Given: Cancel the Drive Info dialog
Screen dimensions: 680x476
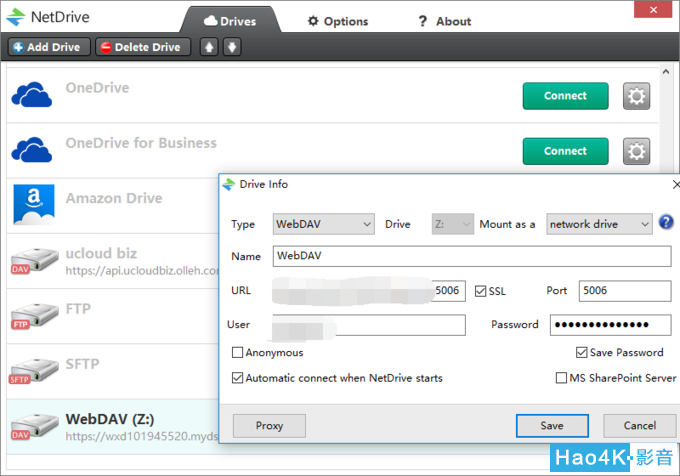Looking at the screenshot, I should coord(640,426).
